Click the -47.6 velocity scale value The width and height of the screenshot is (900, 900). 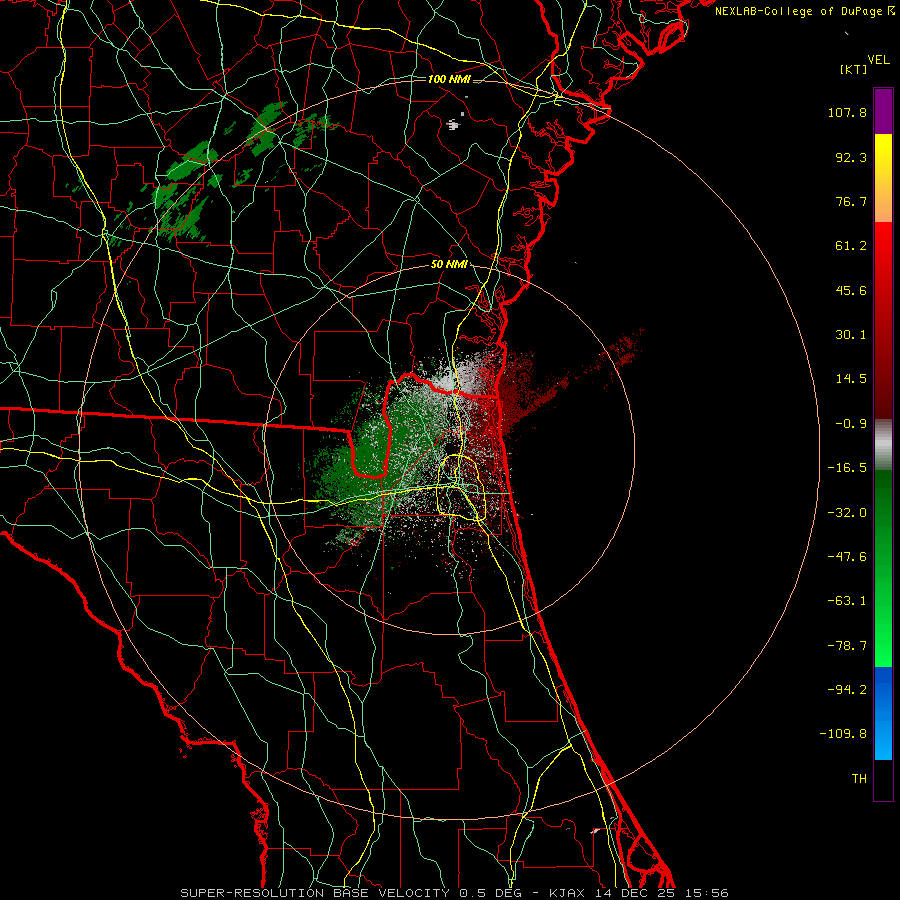pyautogui.click(x=847, y=557)
